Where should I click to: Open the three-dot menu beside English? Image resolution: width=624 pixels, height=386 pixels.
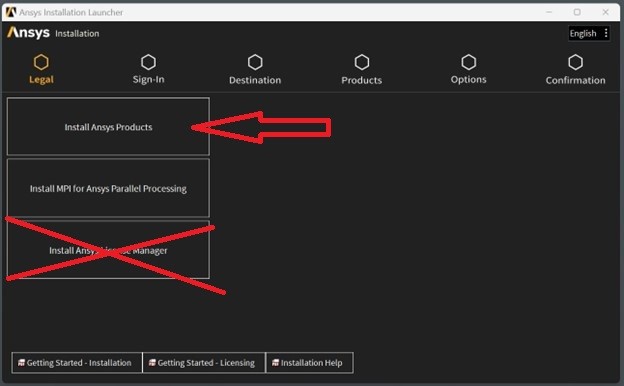click(606, 33)
